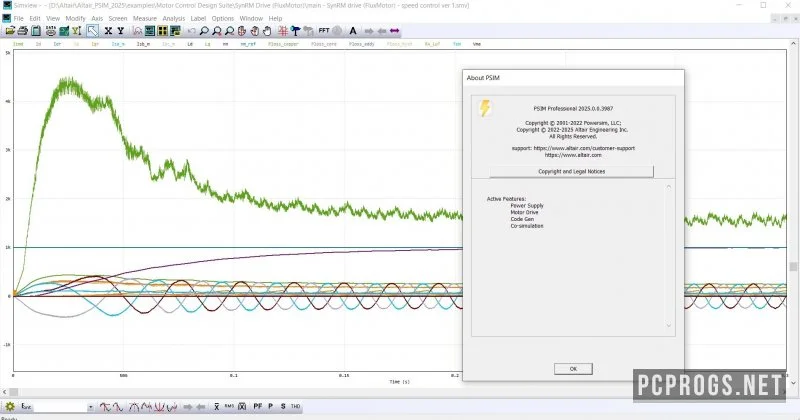Click horizontal scrollbar left arrow
This screenshot has height=420, width=800.
point(5,392)
